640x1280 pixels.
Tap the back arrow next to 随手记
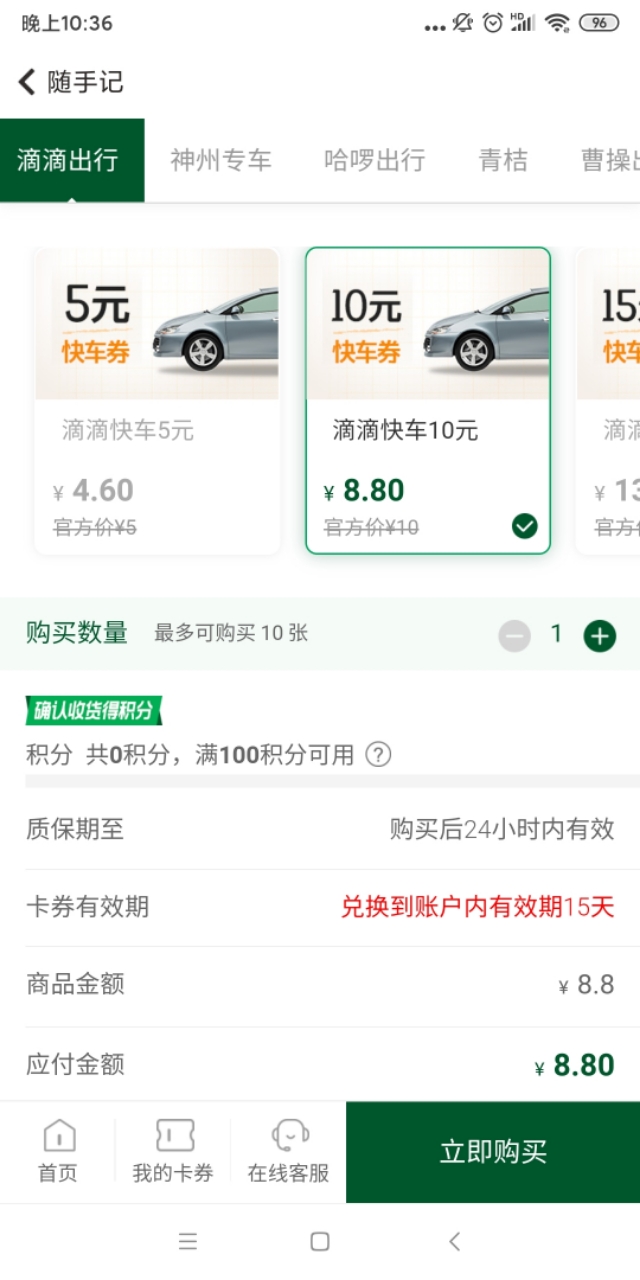pyautogui.click(x=25, y=82)
